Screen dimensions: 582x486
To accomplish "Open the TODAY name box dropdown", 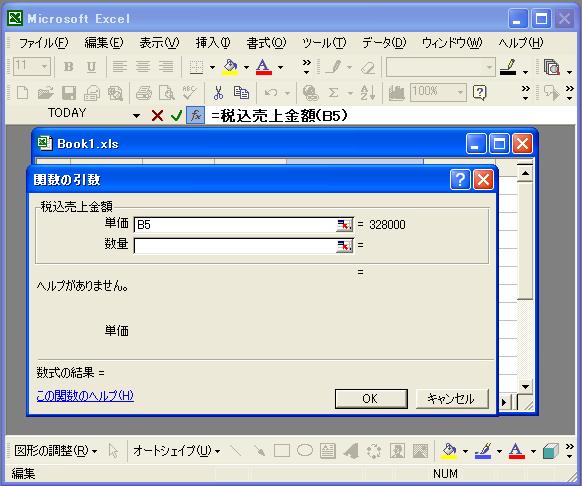I will [x=136, y=116].
